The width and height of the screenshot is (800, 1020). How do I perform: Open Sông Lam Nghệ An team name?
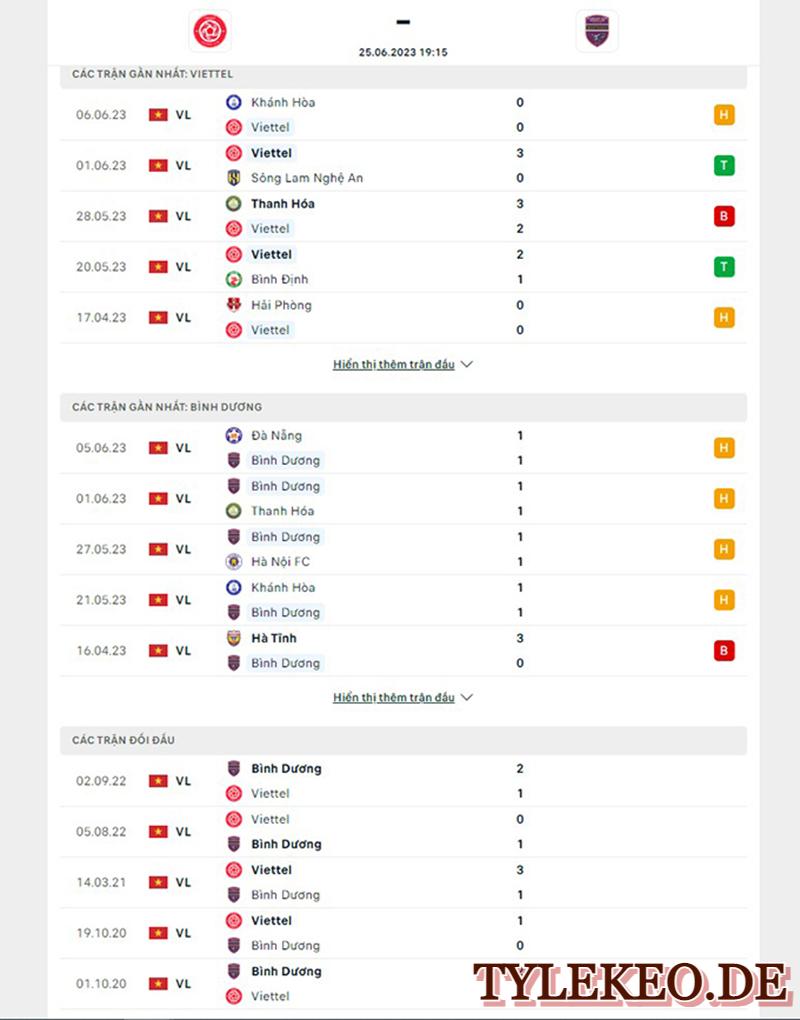tap(307, 178)
